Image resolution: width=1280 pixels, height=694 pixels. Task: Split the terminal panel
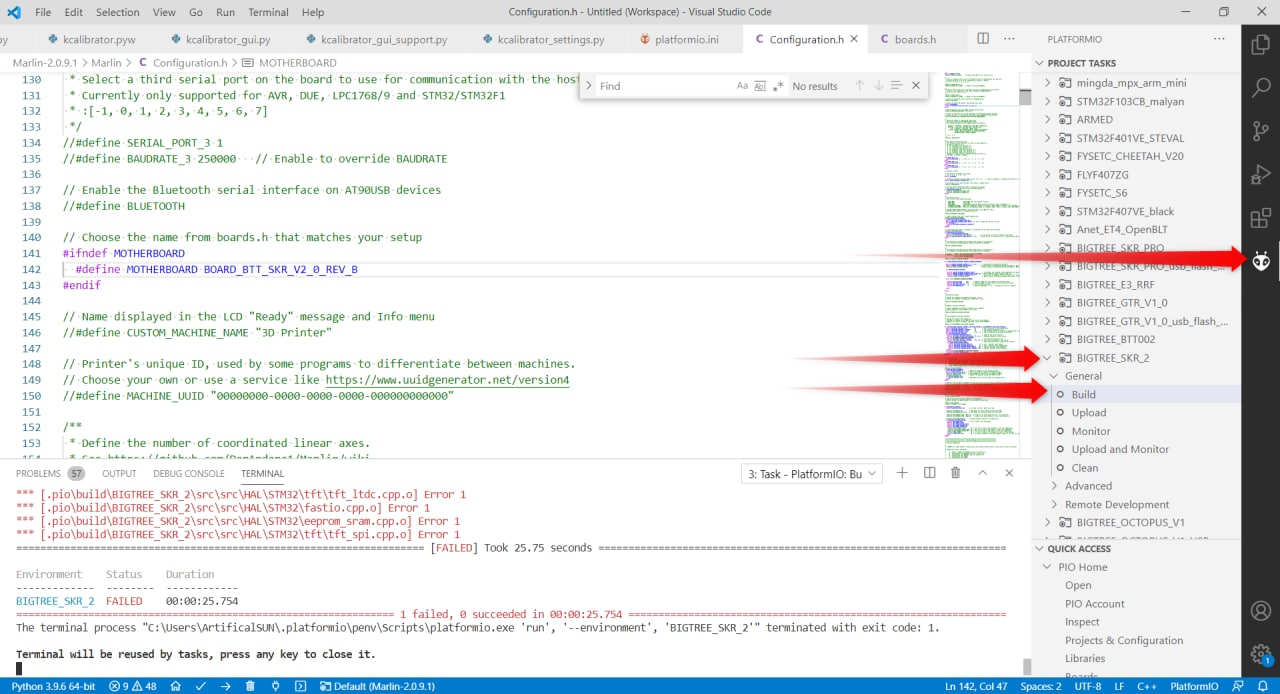929,473
